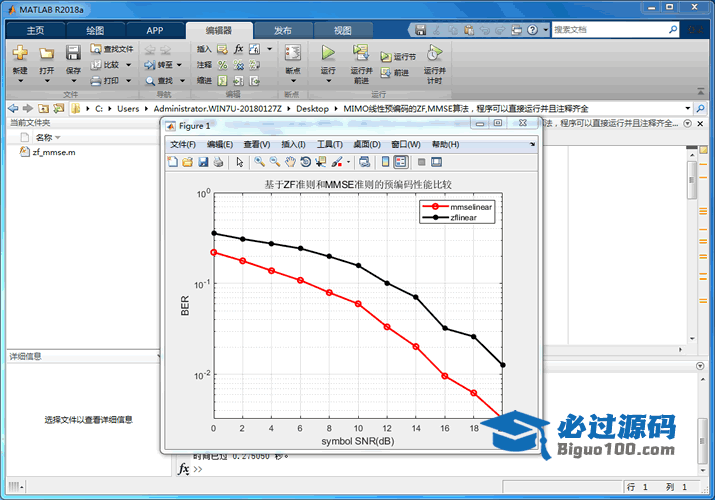Switch to the 主页 (Home) tab
This screenshot has width=715, height=500.
(36, 31)
